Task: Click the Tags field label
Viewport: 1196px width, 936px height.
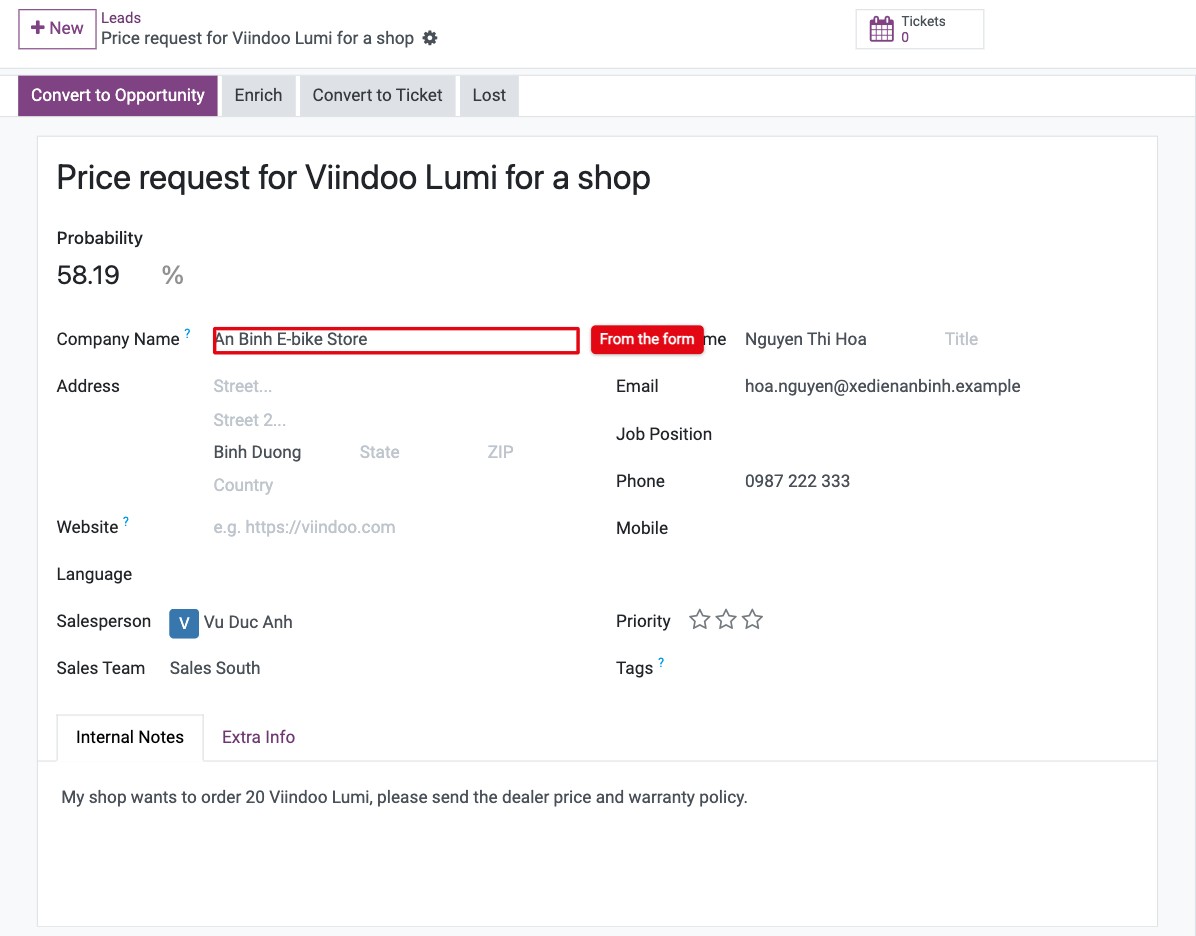Action: (634, 668)
